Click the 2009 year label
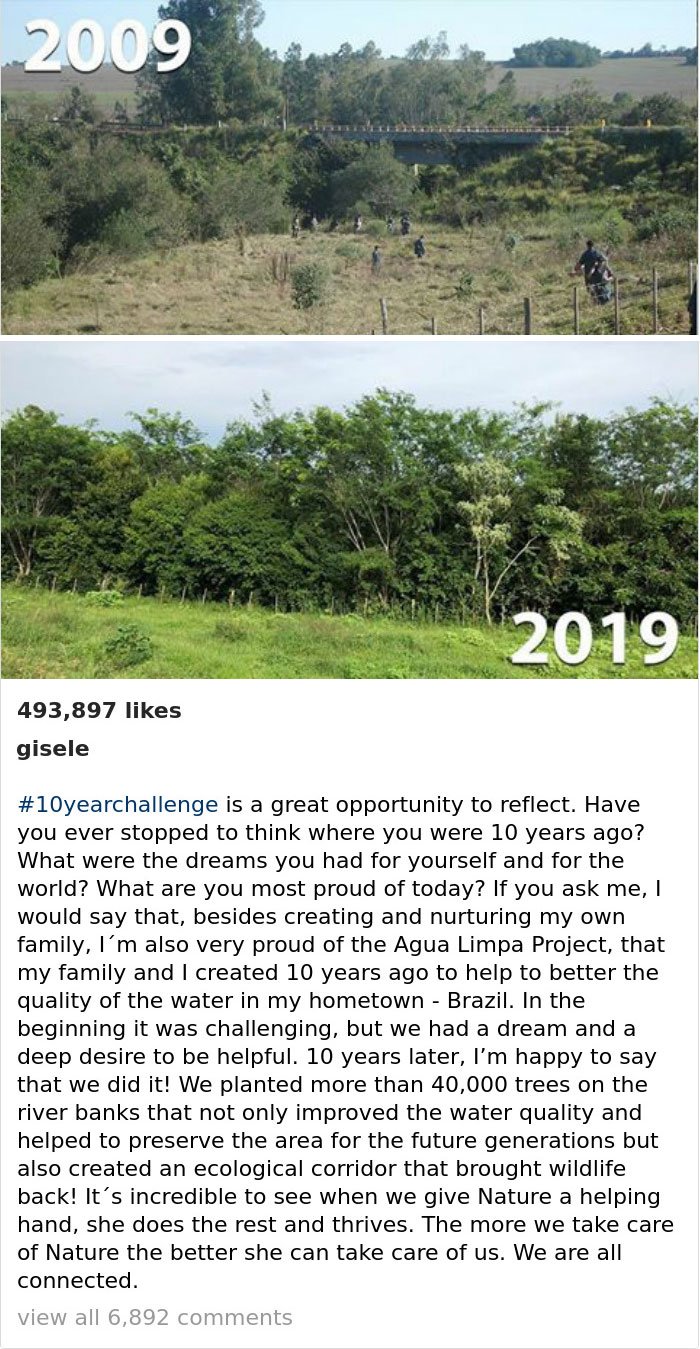 (107, 46)
